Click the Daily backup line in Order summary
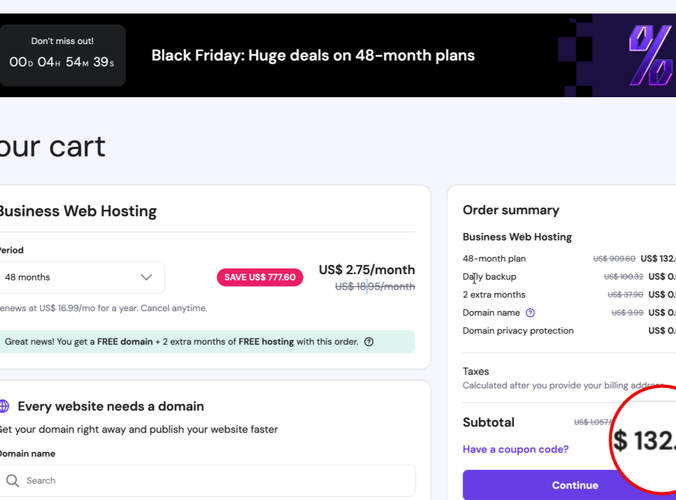Viewport: 676px width, 500px height. (x=489, y=277)
